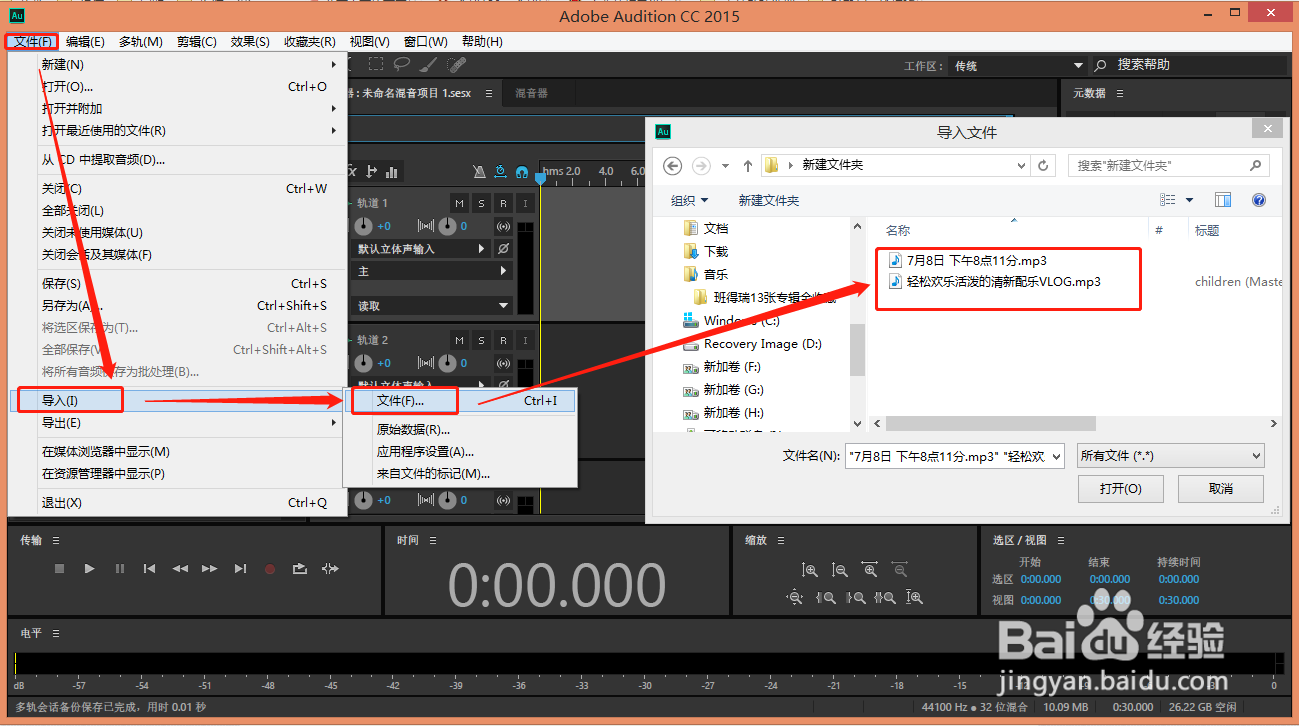This screenshot has height=726, width=1299.
Task: Select 退出(X) menu entry
Action: (177, 503)
